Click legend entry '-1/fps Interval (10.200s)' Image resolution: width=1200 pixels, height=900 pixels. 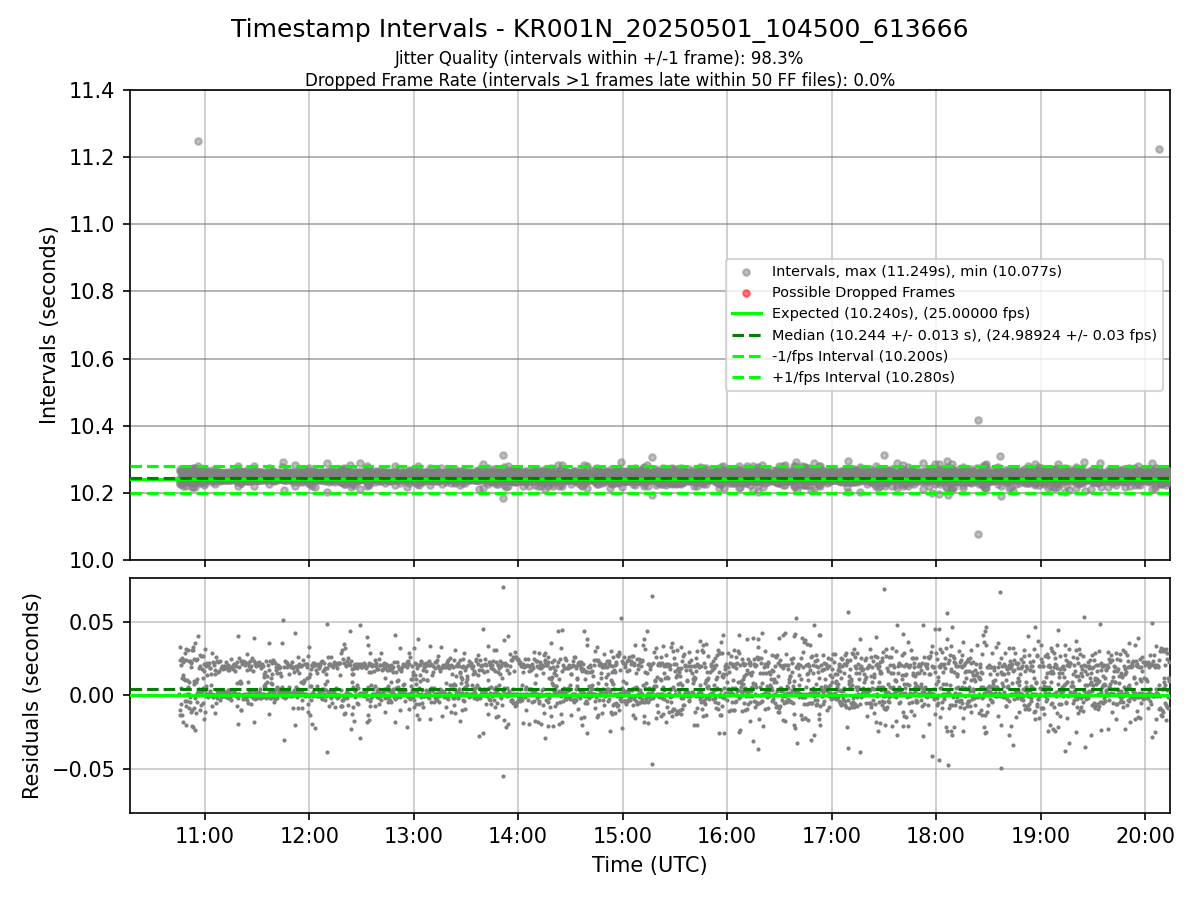point(860,356)
